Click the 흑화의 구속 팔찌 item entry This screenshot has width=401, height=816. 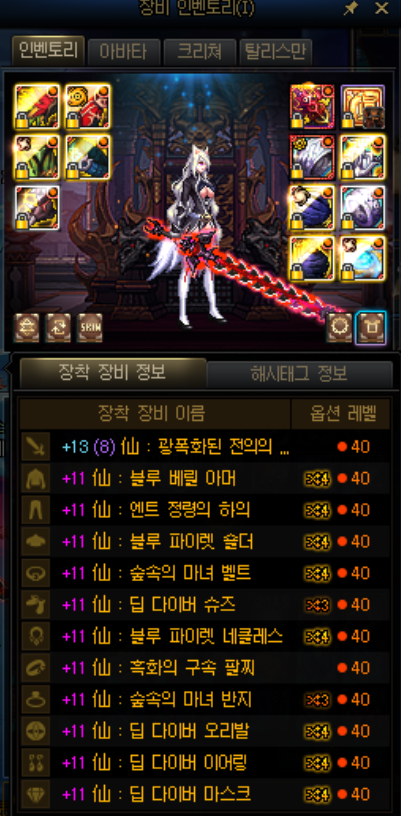coord(205,668)
